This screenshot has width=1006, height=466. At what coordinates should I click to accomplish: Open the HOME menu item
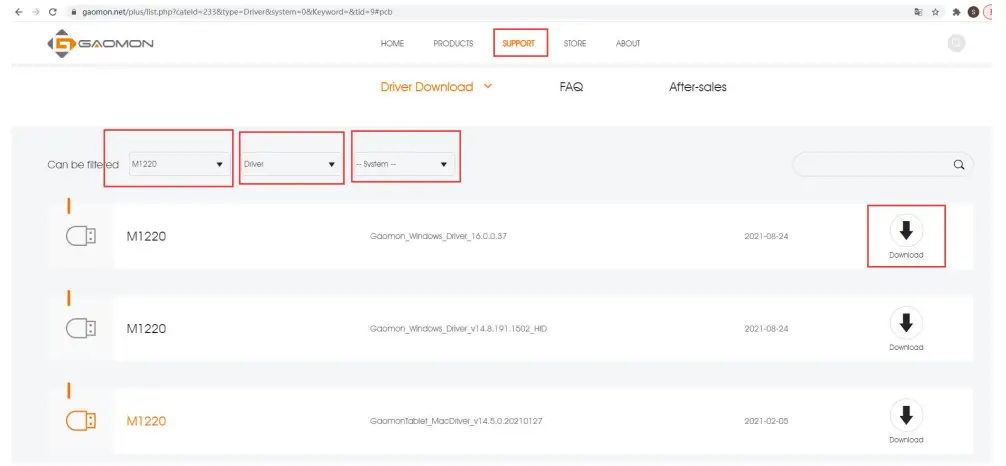click(392, 44)
